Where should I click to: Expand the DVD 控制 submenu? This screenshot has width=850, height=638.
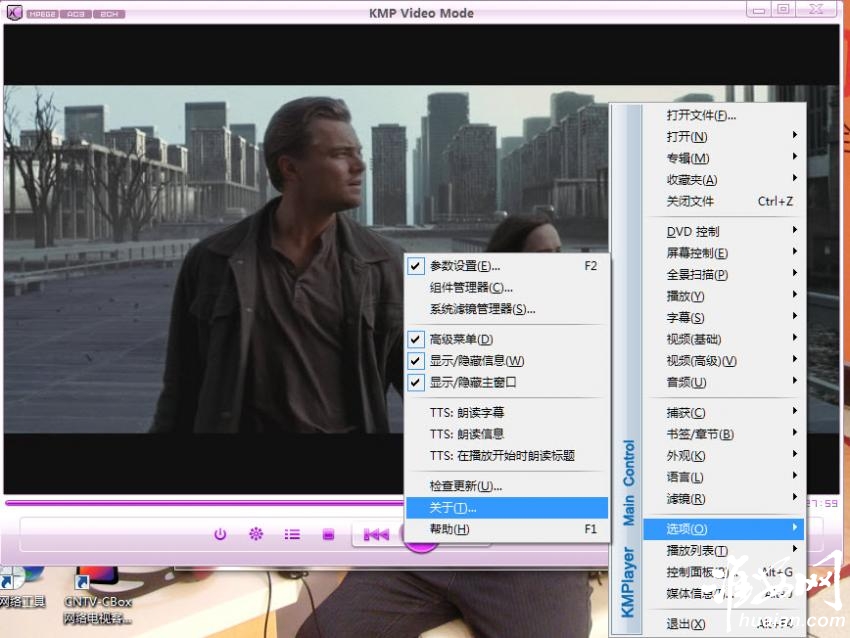692,231
